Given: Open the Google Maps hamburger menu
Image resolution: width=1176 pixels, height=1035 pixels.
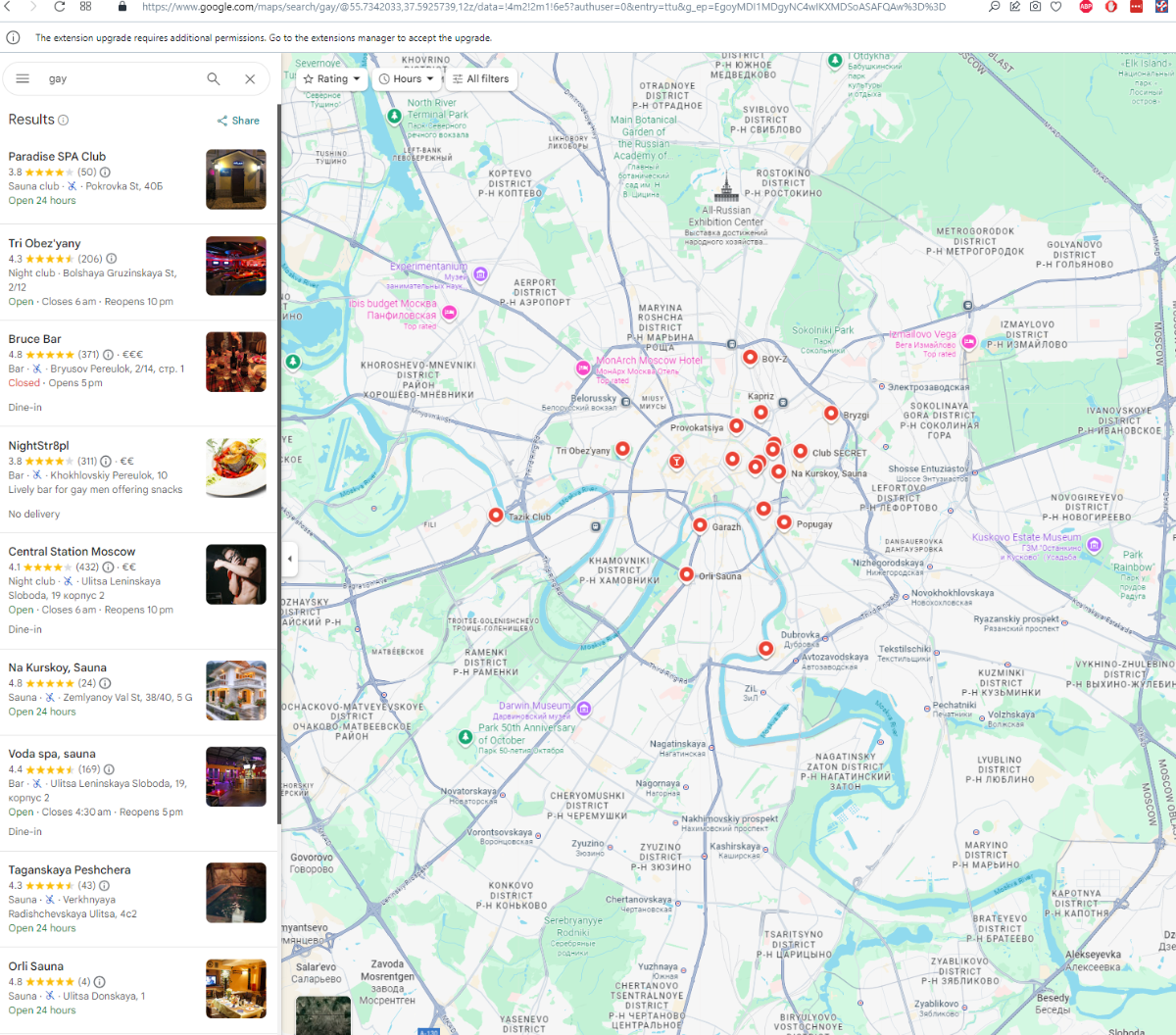Looking at the screenshot, I should (23, 79).
